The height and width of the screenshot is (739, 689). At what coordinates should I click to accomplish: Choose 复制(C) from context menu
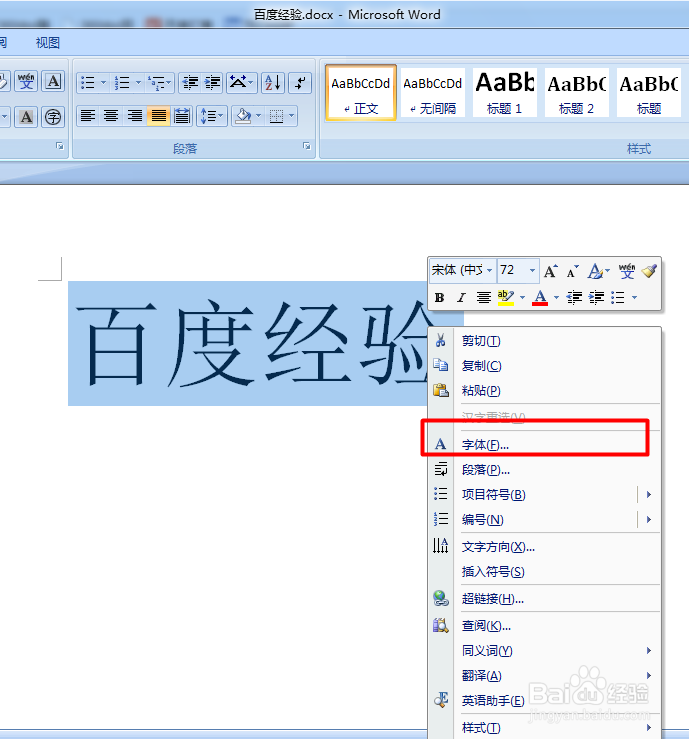(544, 366)
